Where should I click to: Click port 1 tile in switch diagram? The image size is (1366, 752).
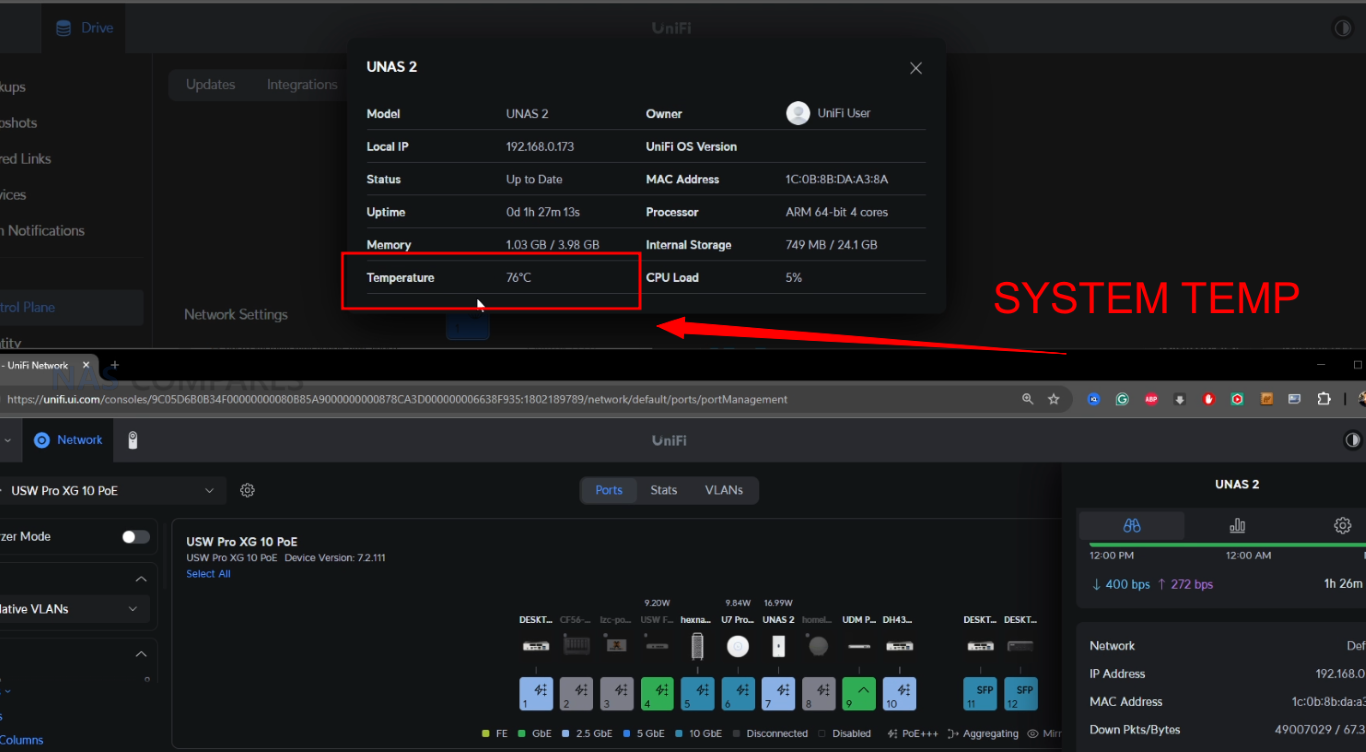coord(536,694)
